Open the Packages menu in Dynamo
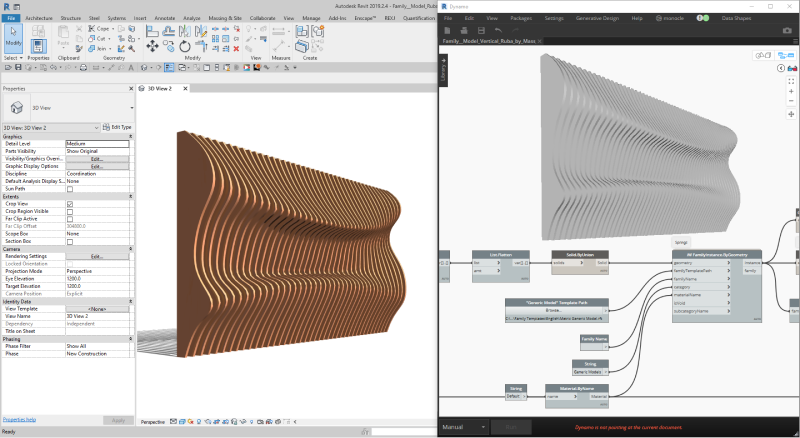This screenshot has width=800, height=438. 521,18
